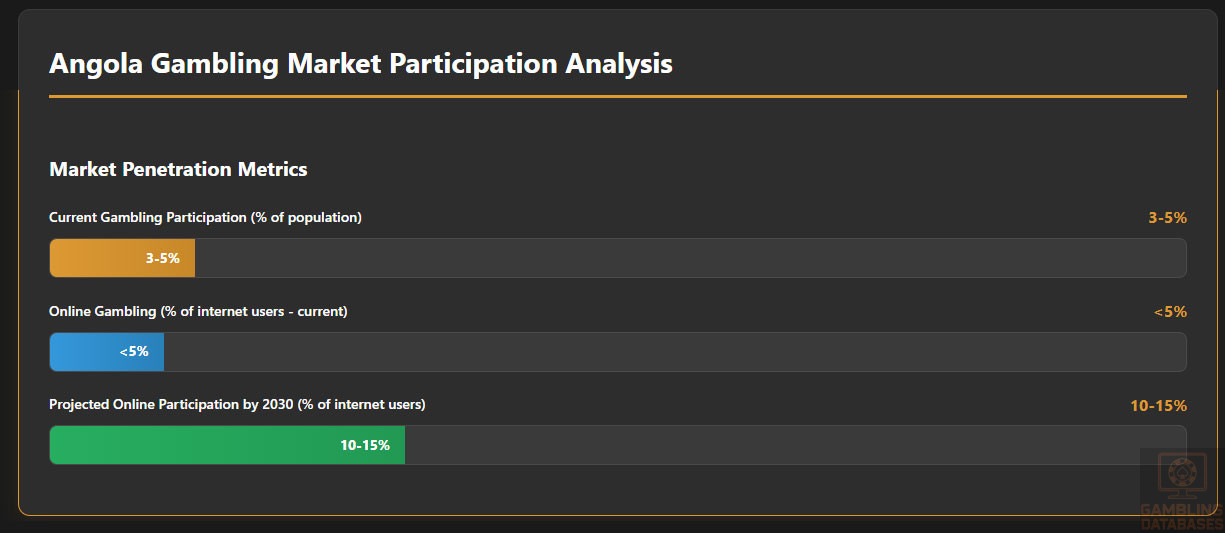The height and width of the screenshot is (533, 1225).
Task: Click the gold divider line under the title
Action: click(x=617, y=97)
